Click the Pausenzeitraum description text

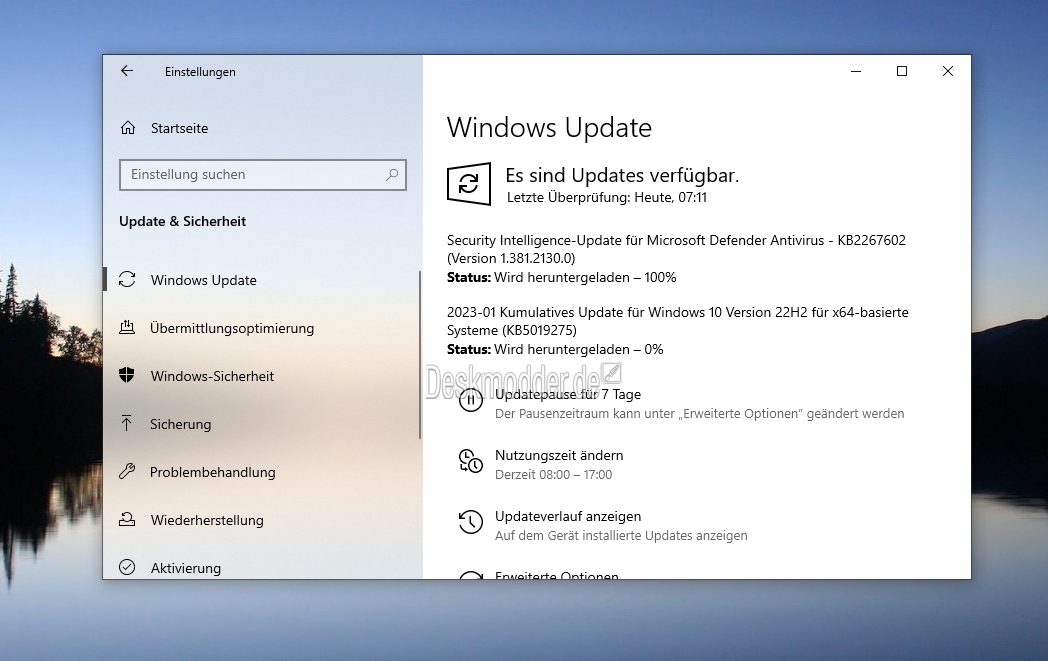[x=699, y=414]
